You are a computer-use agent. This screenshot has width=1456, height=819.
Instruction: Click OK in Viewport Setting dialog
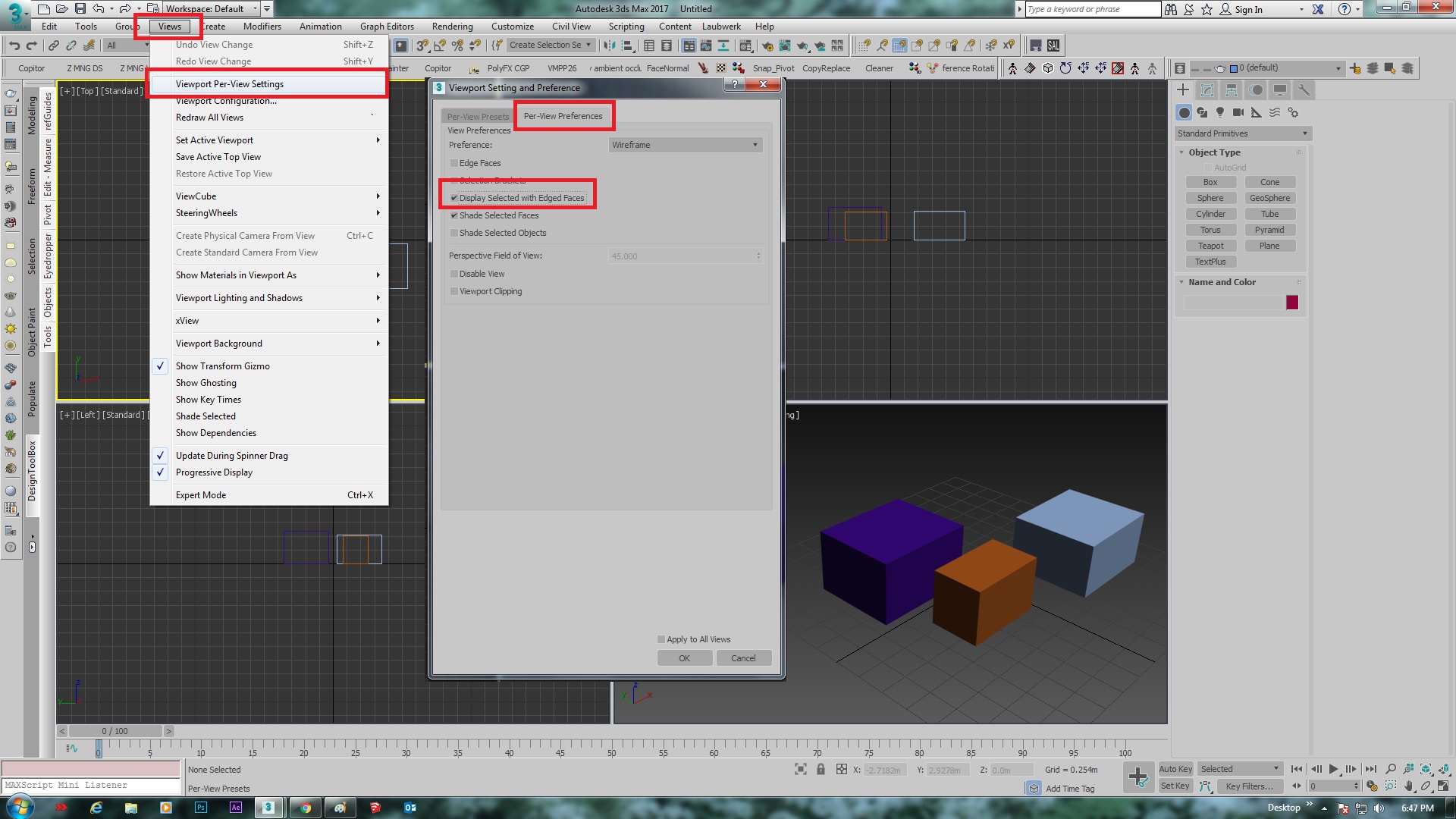pyautogui.click(x=684, y=658)
